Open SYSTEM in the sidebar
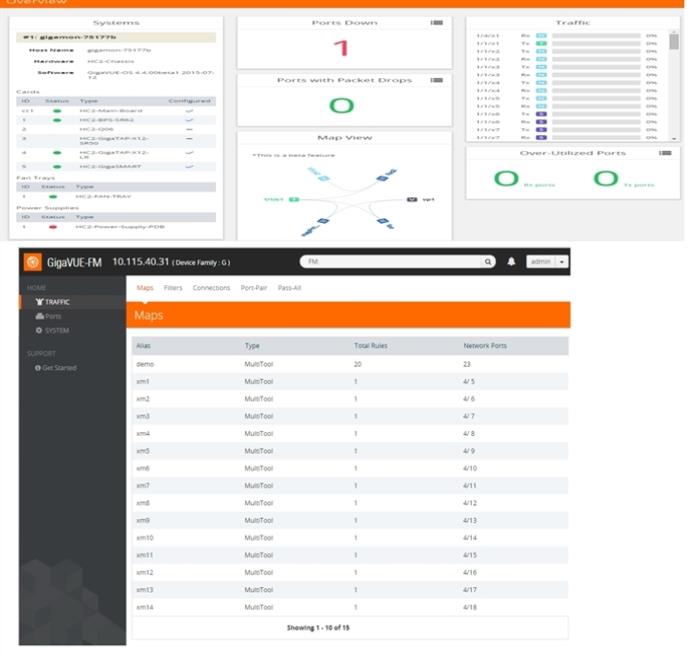Viewport: 692px width, 658px height. [x=53, y=331]
